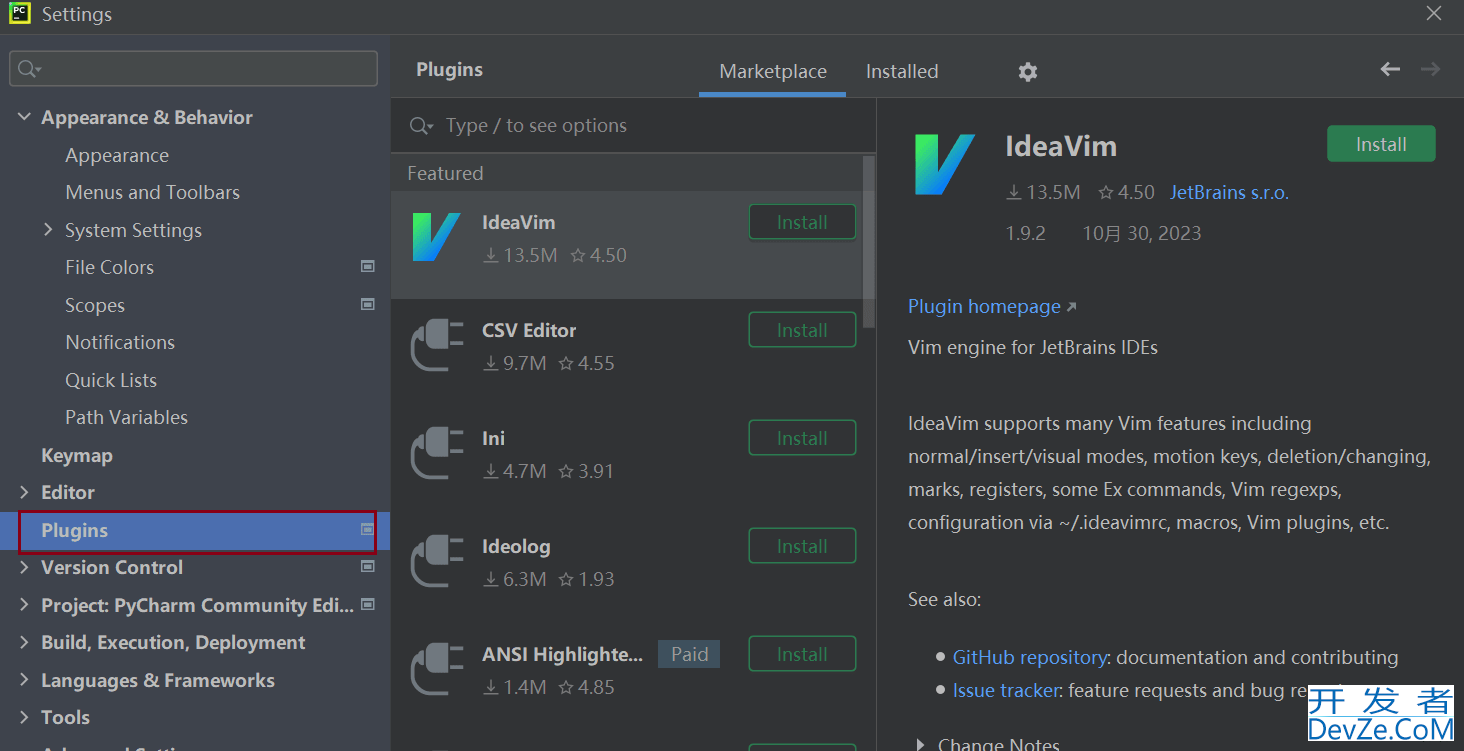The width and height of the screenshot is (1464, 751).
Task: Select the Plugins settings entry
Action: pos(197,531)
